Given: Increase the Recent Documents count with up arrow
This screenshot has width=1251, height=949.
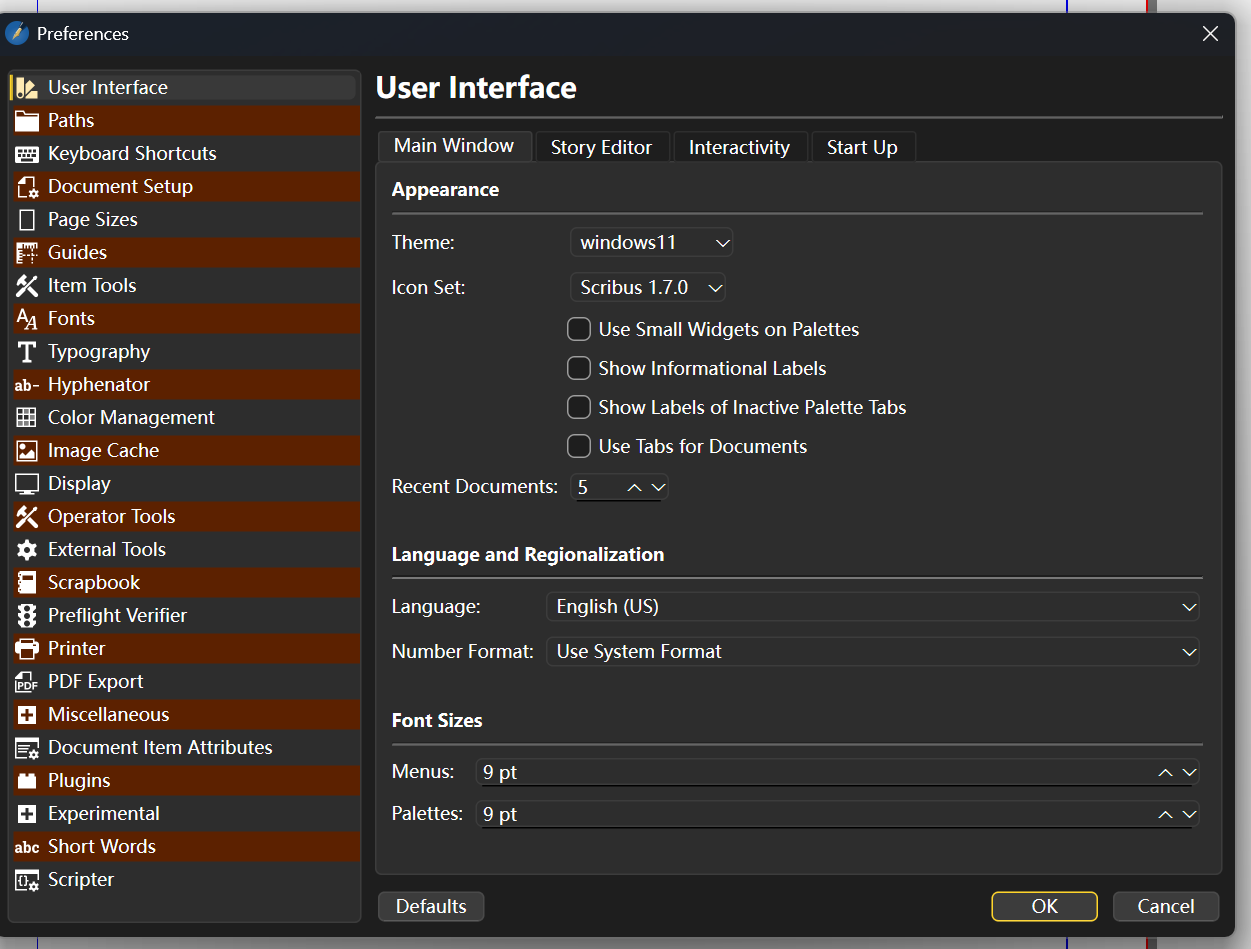Looking at the screenshot, I should click(634, 487).
